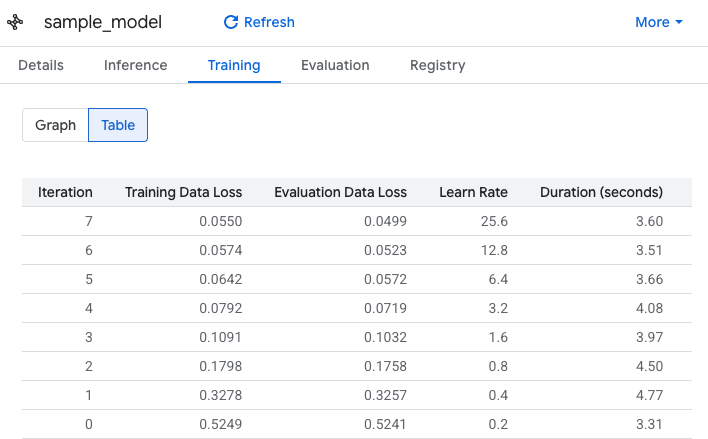This screenshot has width=708, height=439.
Task: Open the More dropdown menu
Action: click(x=659, y=22)
